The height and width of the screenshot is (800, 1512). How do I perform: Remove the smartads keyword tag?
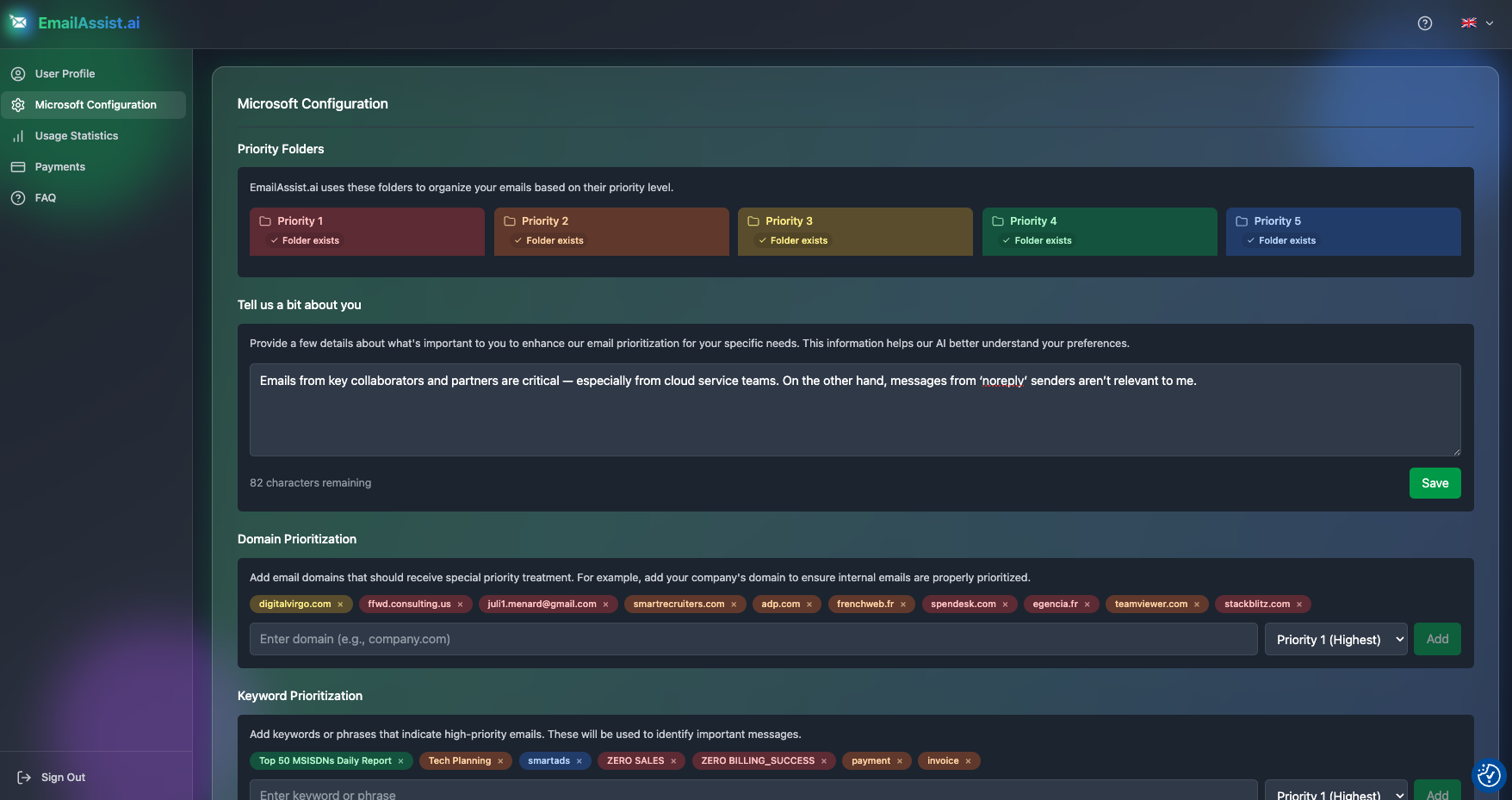pos(579,761)
